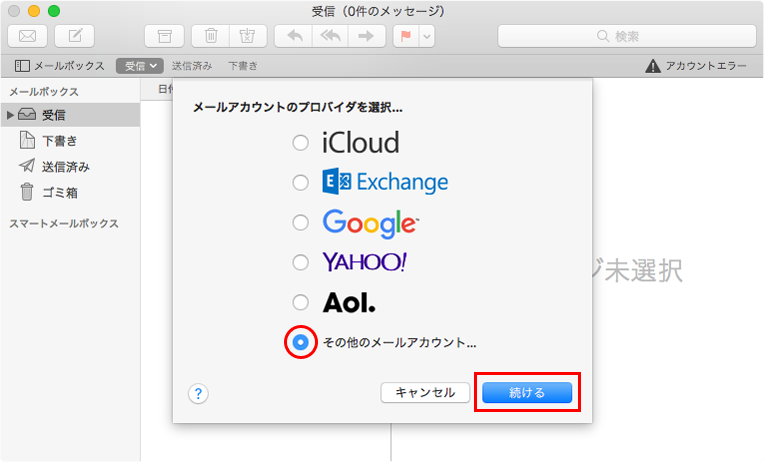Open help with question mark button
Viewport: 764px width, 462px height.
click(x=198, y=393)
